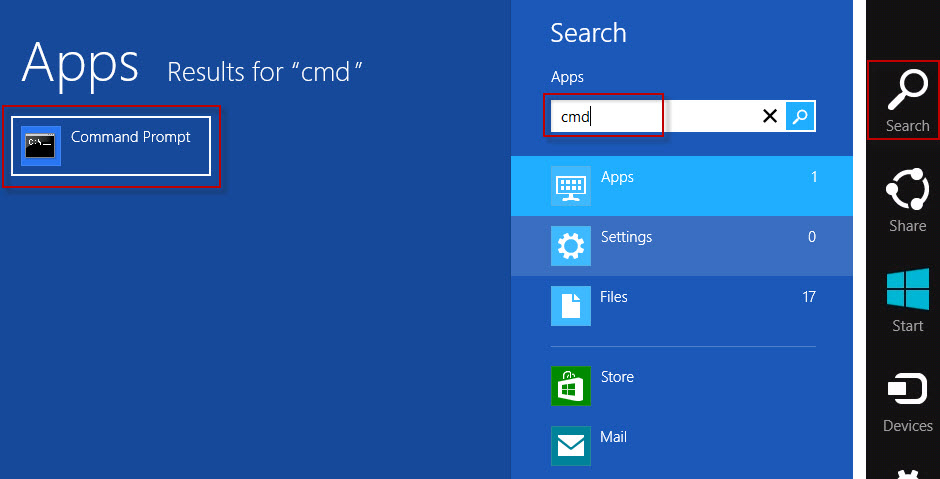Search within Store by its text label

617,377
